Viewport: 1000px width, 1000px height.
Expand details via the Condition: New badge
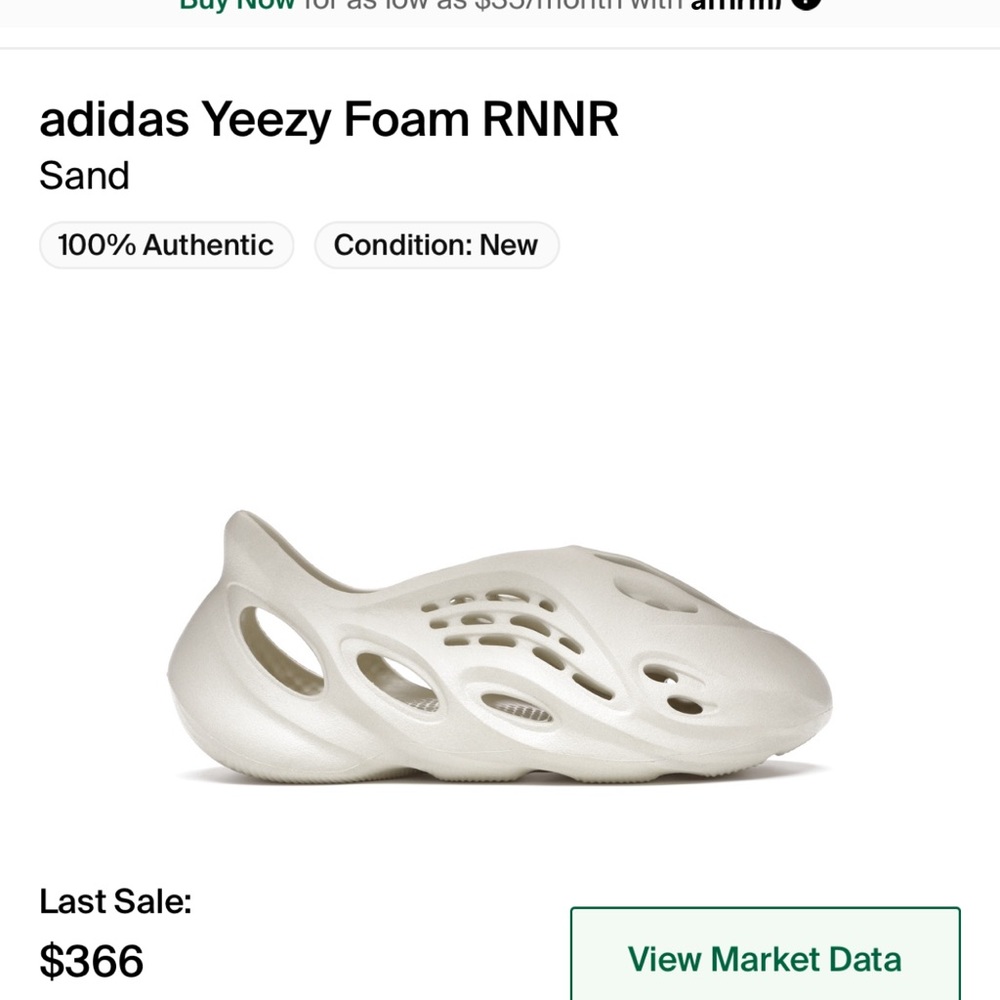tap(436, 245)
